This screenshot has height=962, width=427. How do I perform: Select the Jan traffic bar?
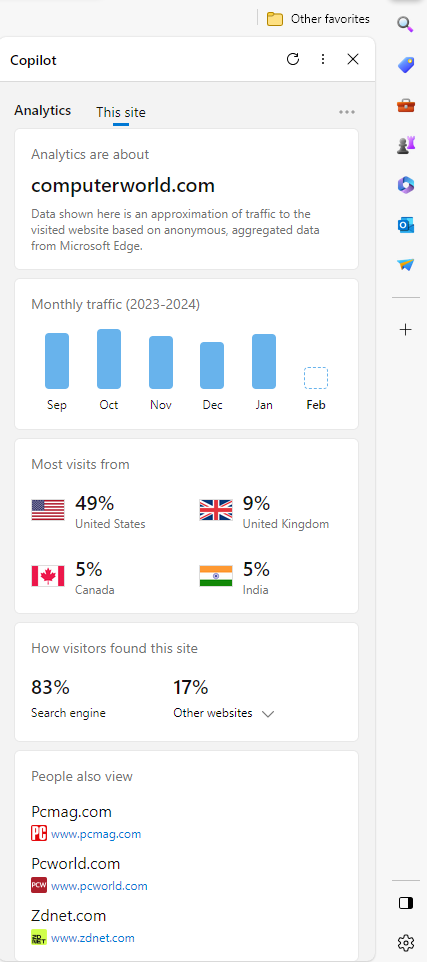coord(264,361)
